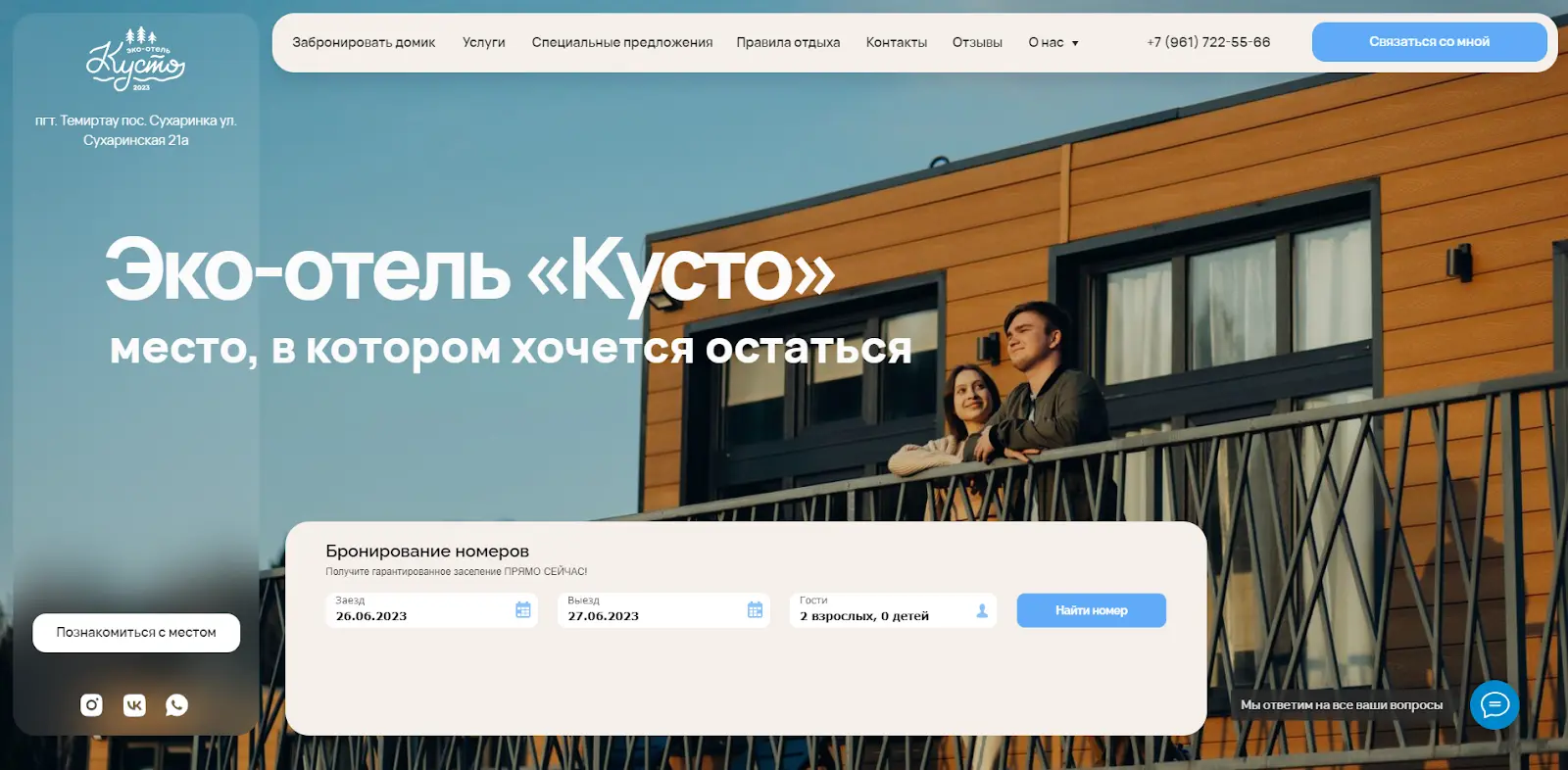Viewport: 1568px width, 770px height.
Task: Click the Связаться со мной button
Action: coord(1430,42)
